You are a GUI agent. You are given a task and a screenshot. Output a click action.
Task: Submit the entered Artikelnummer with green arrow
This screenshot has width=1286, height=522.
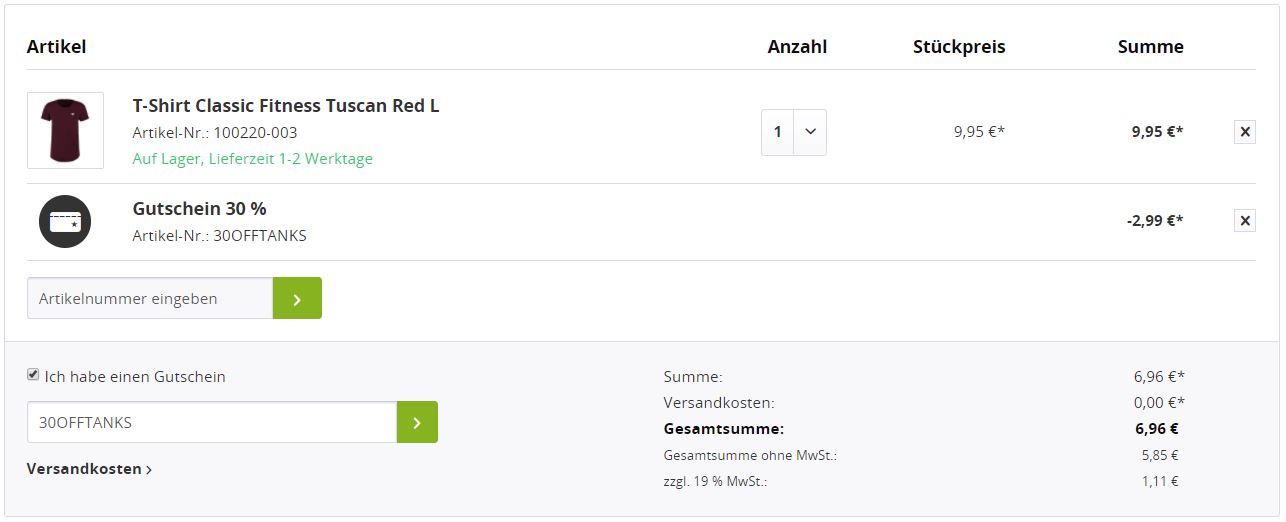(x=297, y=298)
